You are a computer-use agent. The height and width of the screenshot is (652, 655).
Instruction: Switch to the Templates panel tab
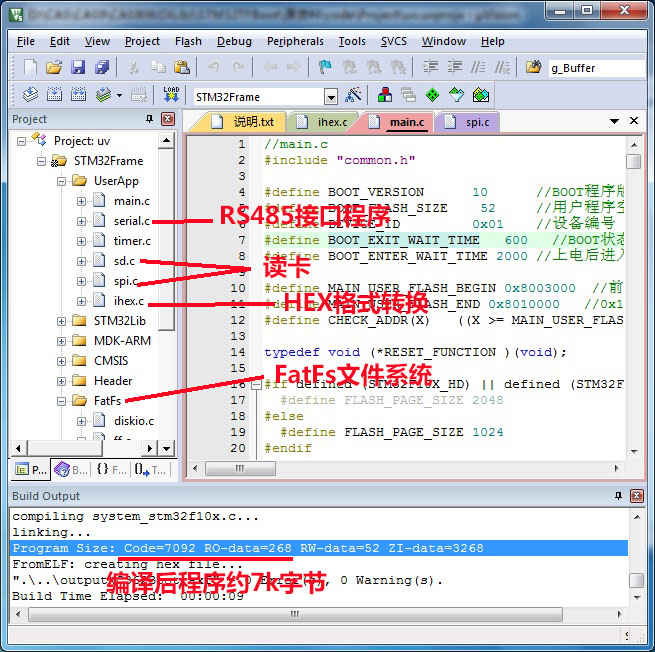click(x=150, y=470)
